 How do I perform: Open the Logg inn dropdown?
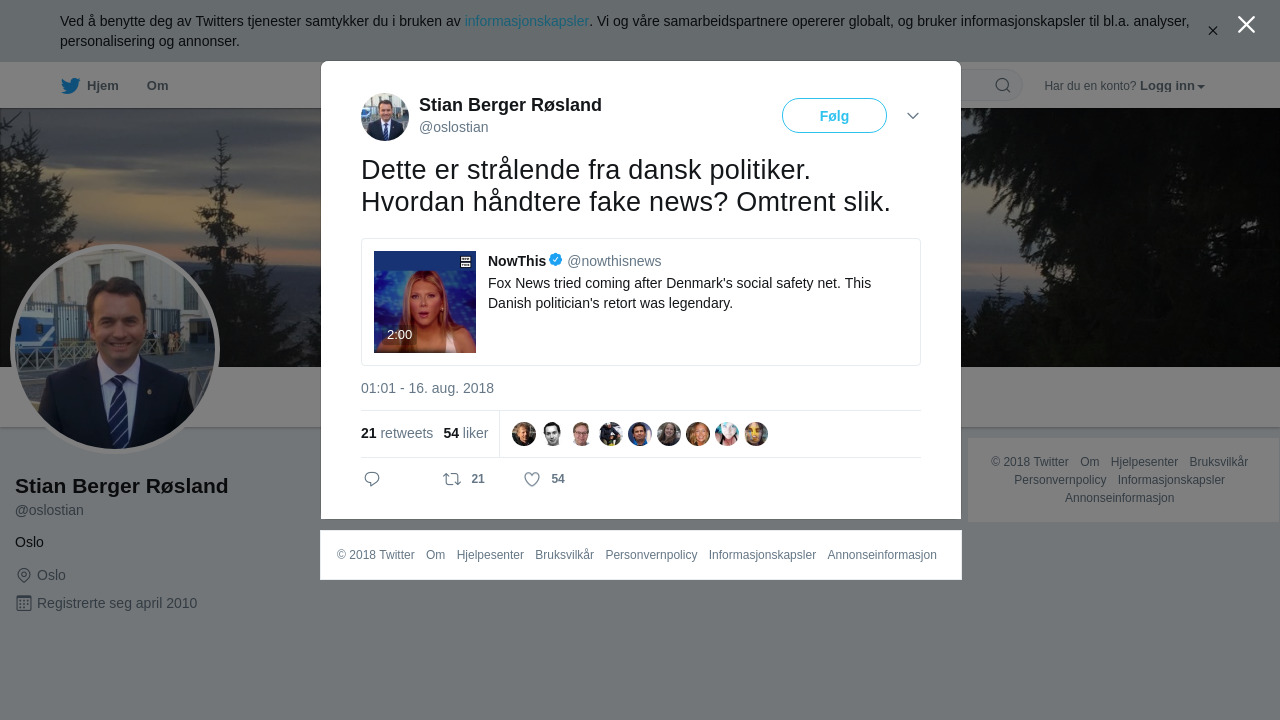click(x=1172, y=86)
